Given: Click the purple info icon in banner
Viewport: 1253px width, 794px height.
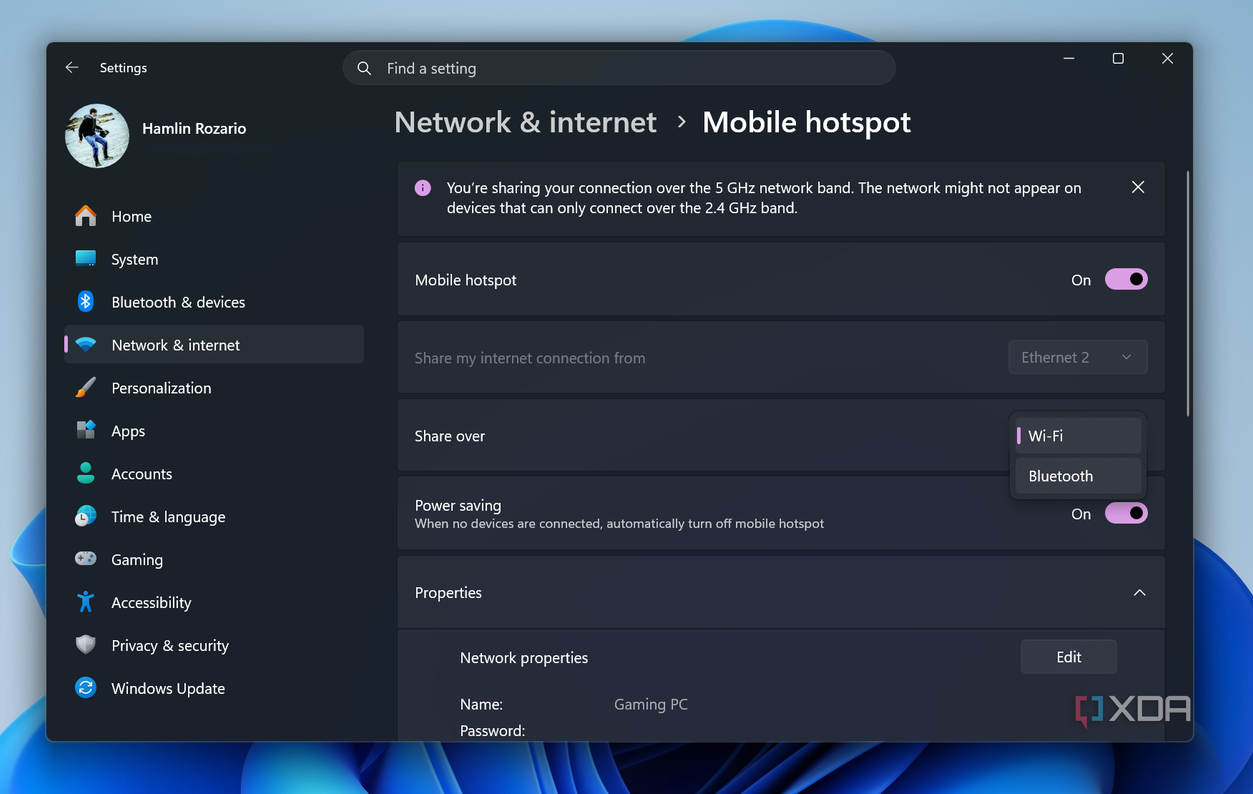Looking at the screenshot, I should click(423, 188).
